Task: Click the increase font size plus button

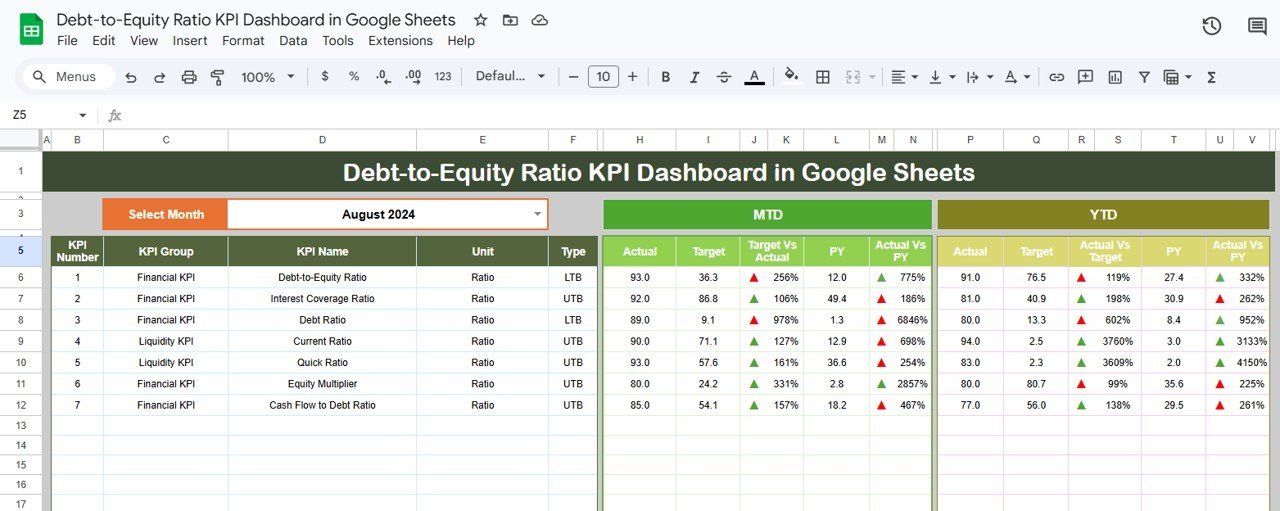Action: tap(632, 77)
